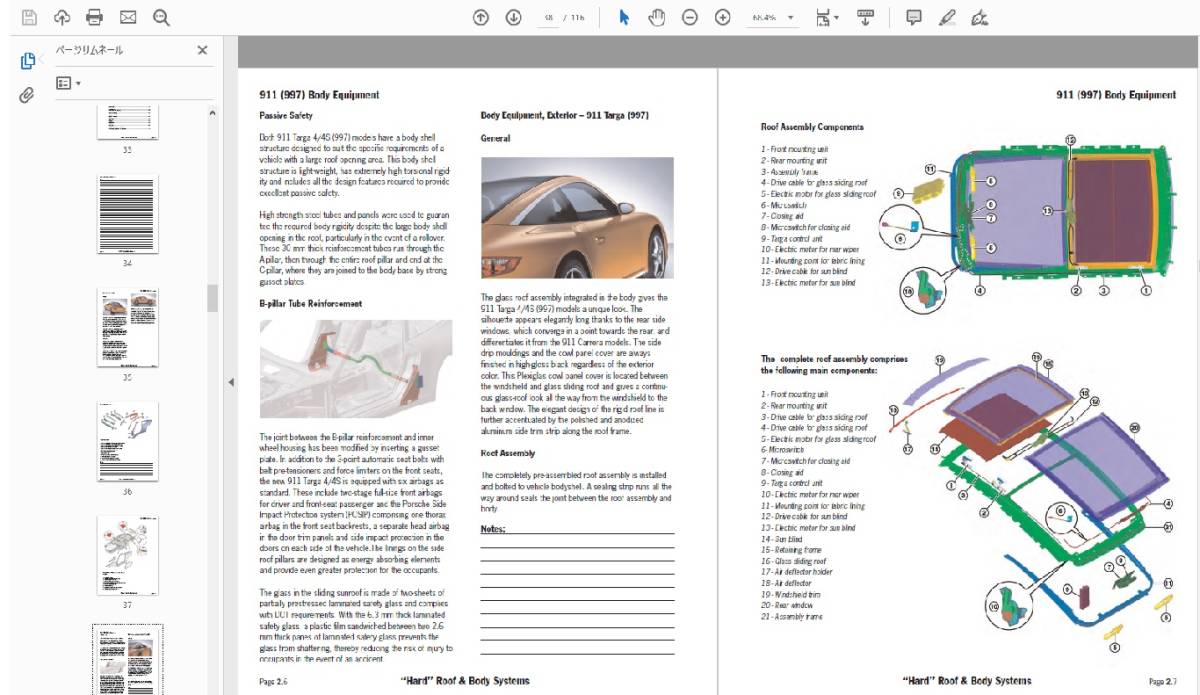The image size is (1200, 695).
Task: Choose the selection arrow tool
Action: pos(624,17)
